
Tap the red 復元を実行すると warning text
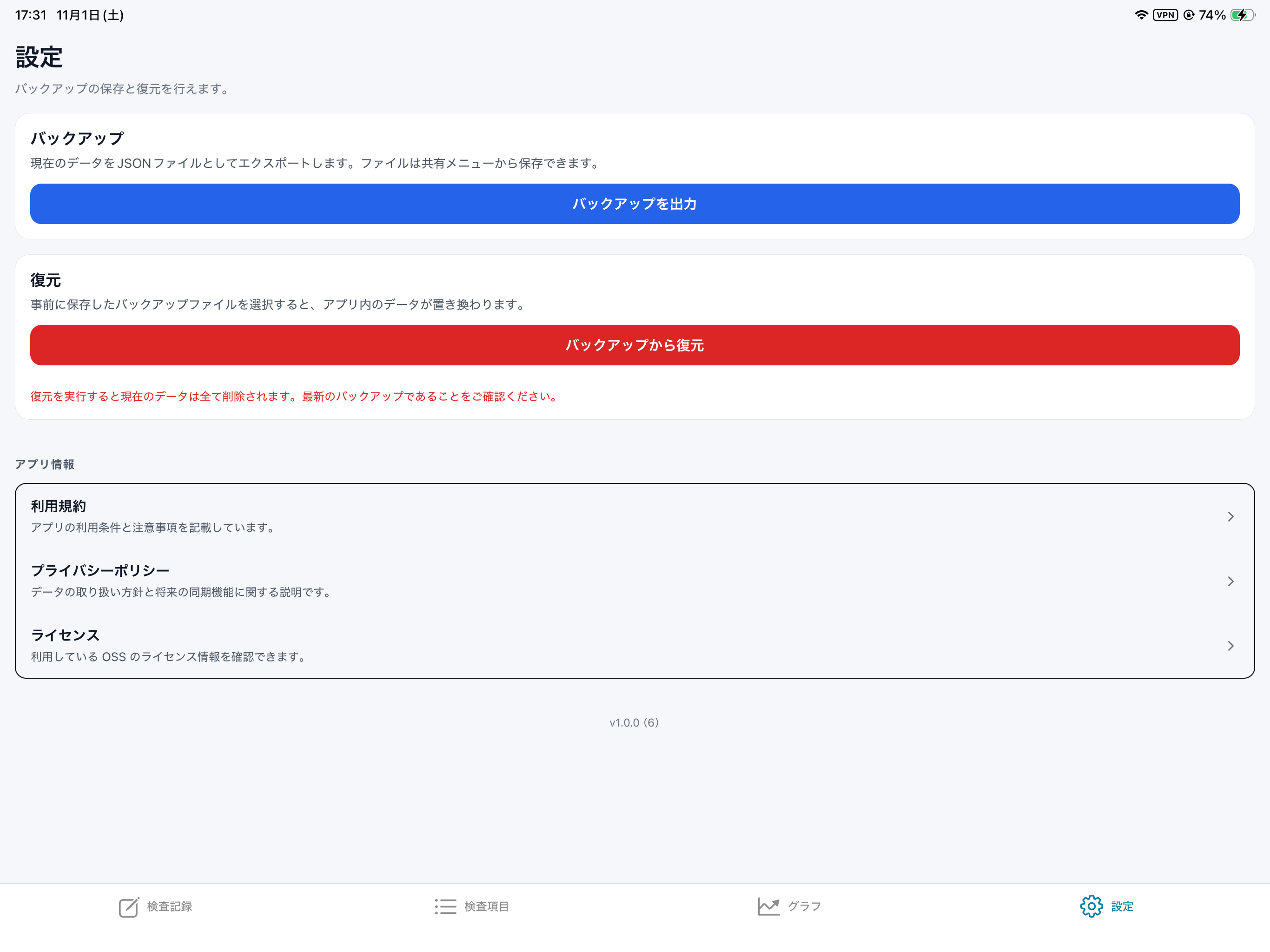295,397
